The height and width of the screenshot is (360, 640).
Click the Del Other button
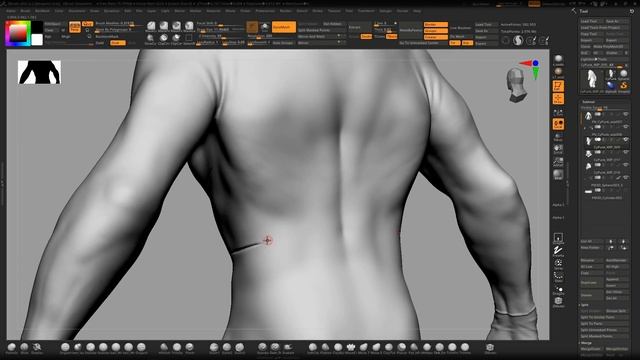pyautogui.click(x=617, y=292)
